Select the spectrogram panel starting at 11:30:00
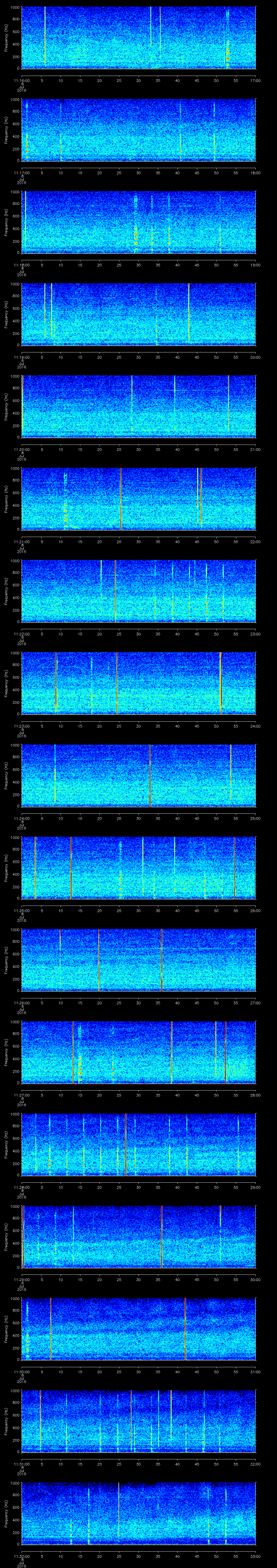 (139, 1329)
